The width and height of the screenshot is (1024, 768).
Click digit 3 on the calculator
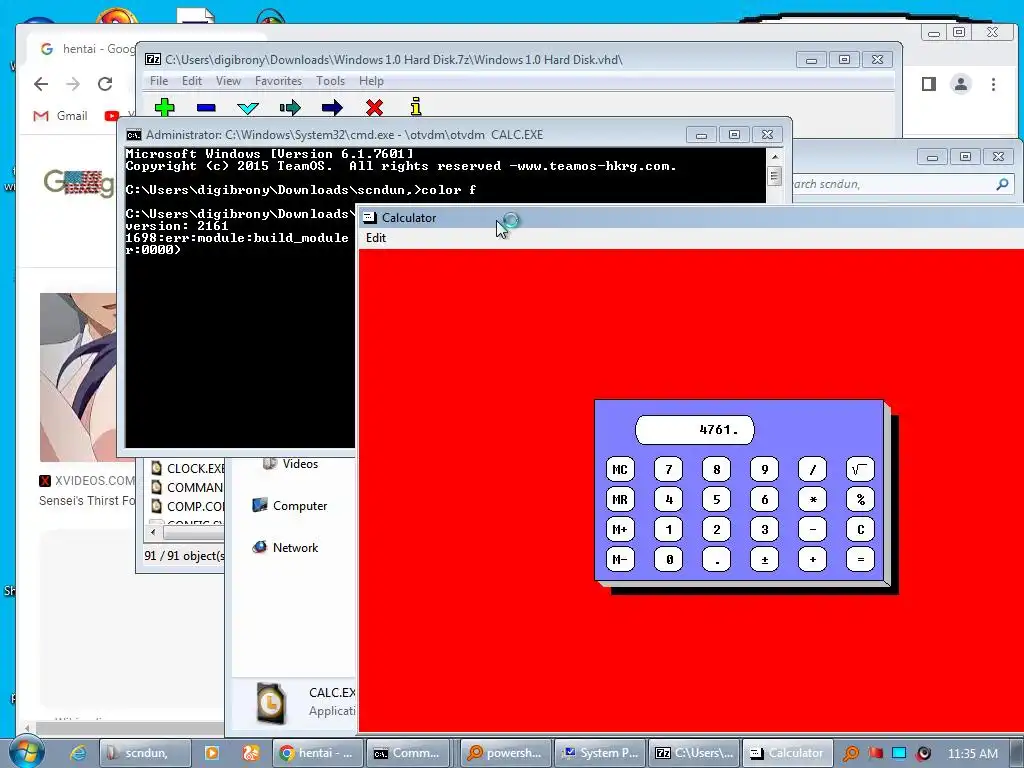pos(764,529)
